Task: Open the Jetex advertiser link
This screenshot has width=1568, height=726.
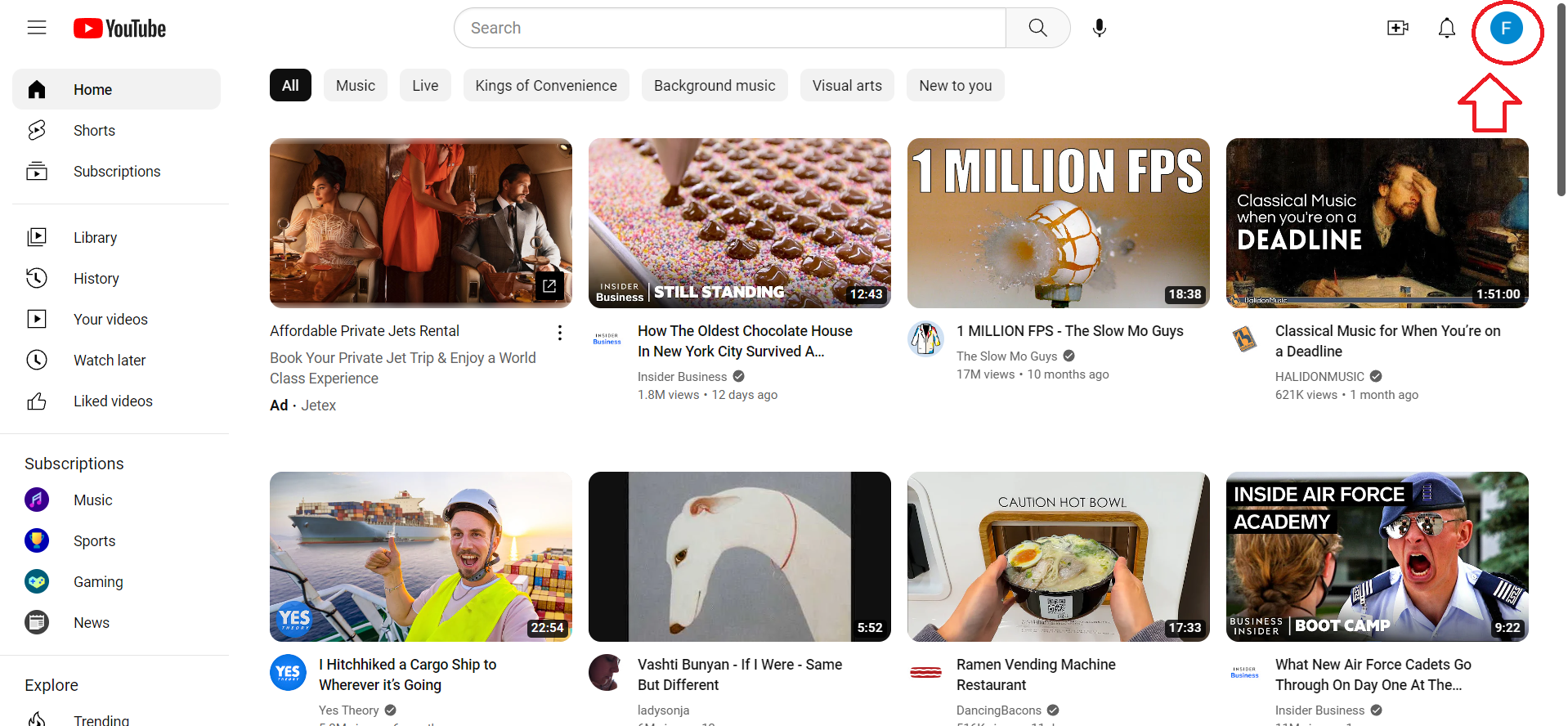Action: point(318,405)
